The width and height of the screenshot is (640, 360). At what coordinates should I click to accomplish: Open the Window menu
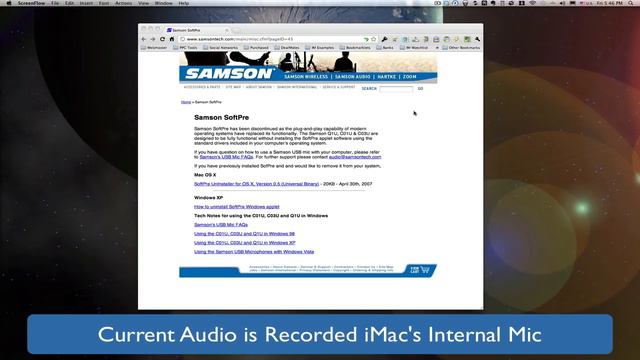(x=164, y=3)
